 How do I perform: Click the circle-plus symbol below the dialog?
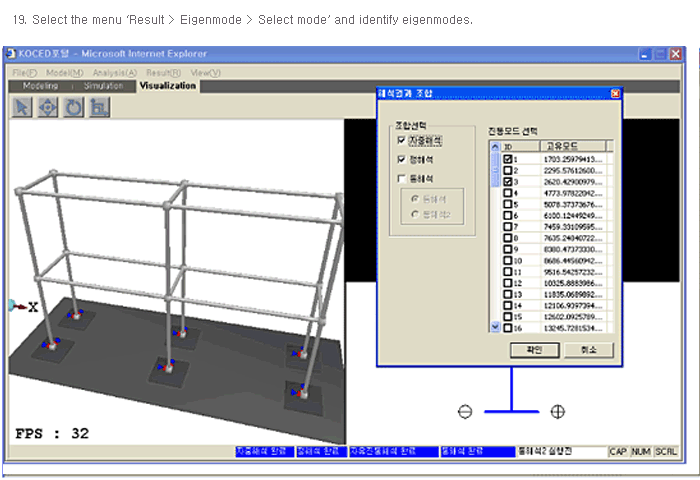click(x=557, y=411)
